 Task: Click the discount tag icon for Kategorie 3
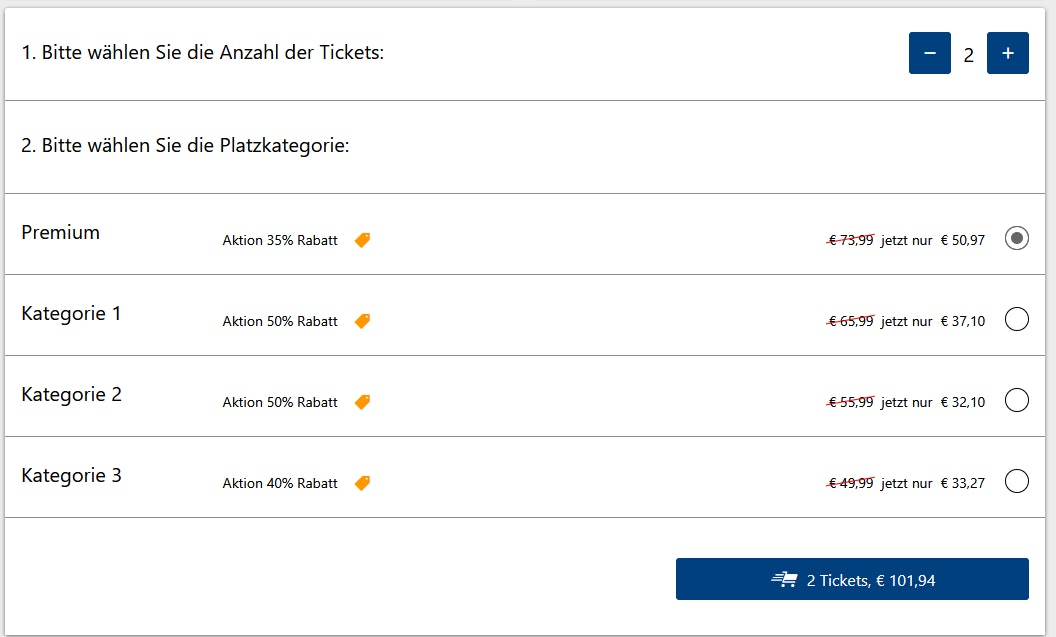click(362, 483)
